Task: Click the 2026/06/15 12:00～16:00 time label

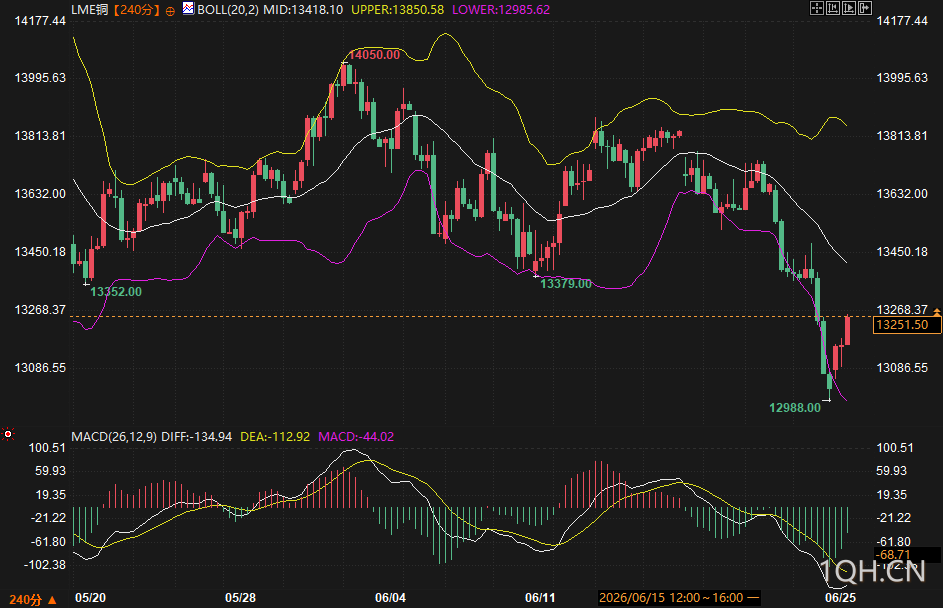Action: coord(679,598)
